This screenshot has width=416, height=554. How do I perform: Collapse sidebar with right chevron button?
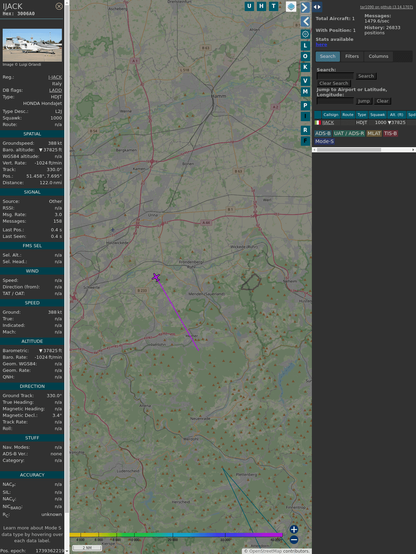coord(305,7)
